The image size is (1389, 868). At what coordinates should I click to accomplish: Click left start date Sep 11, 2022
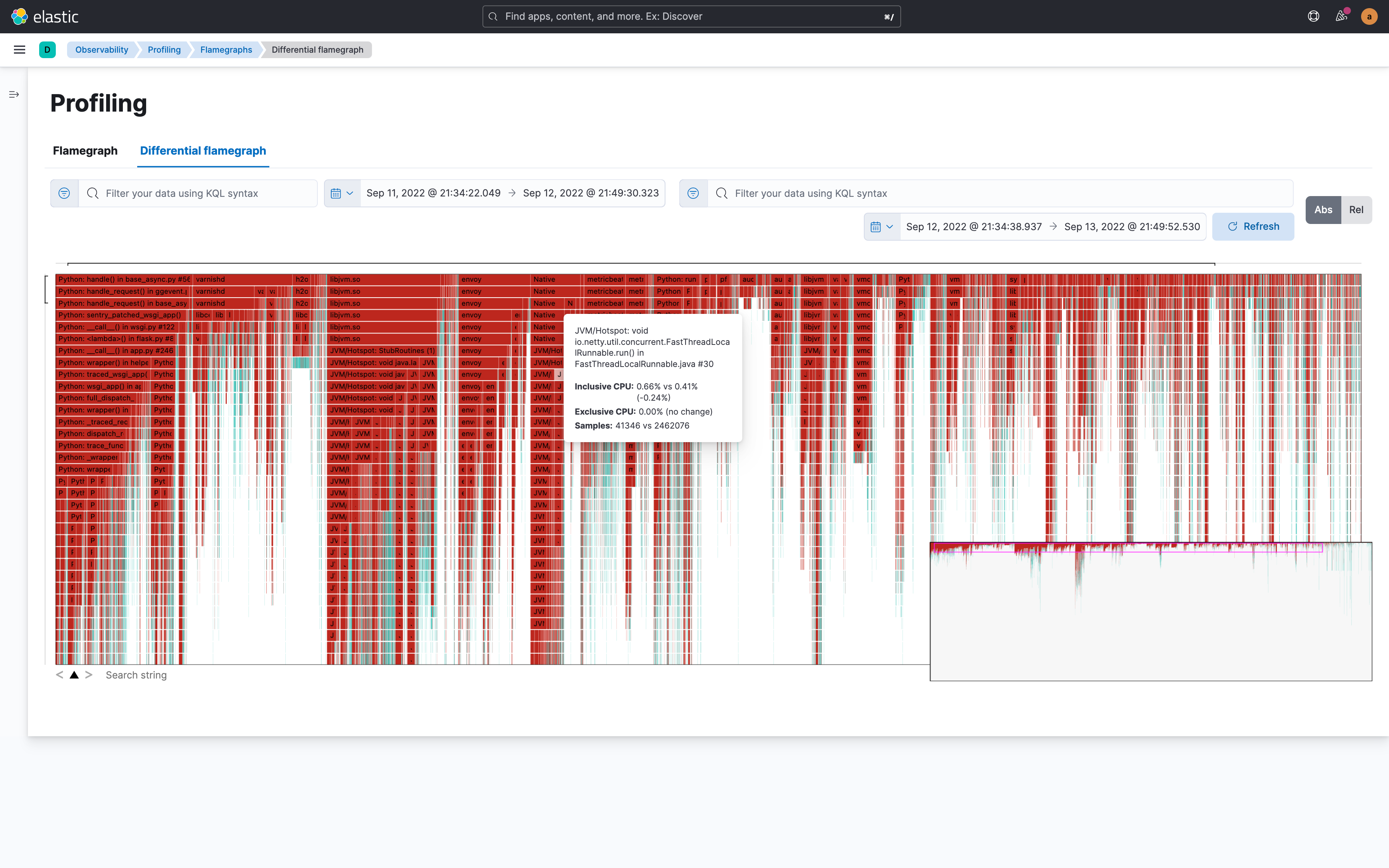coord(433,193)
